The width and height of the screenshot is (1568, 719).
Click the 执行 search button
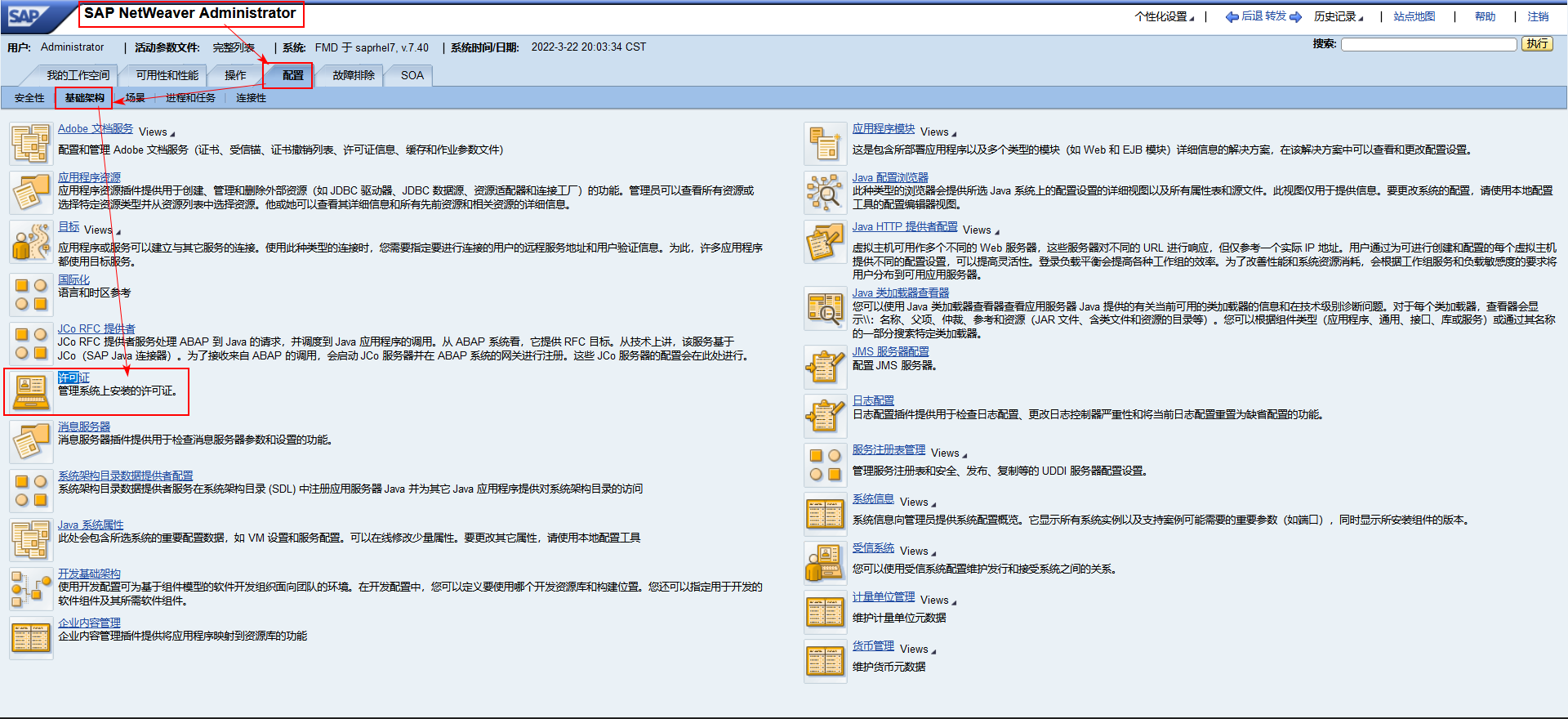click(1538, 44)
